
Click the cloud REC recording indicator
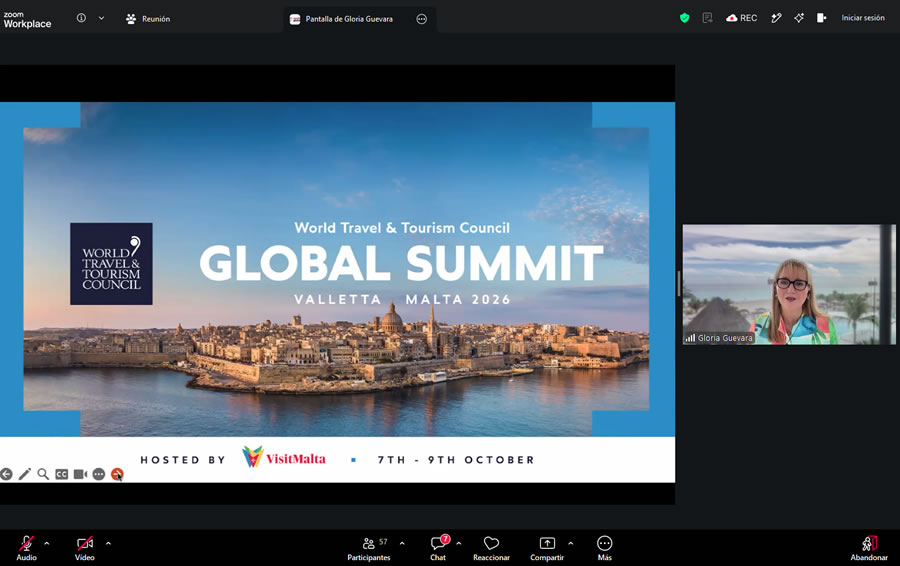742,18
